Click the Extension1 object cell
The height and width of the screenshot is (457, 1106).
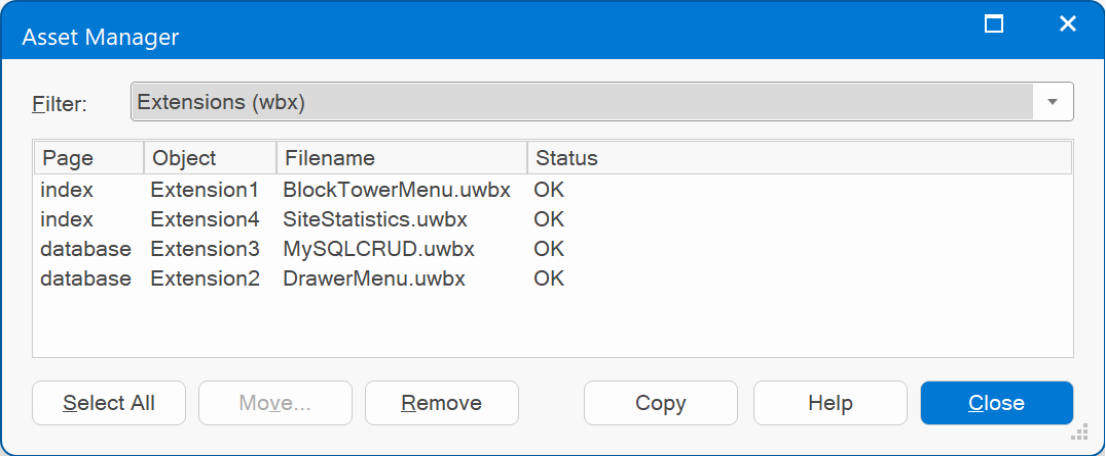pos(205,190)
